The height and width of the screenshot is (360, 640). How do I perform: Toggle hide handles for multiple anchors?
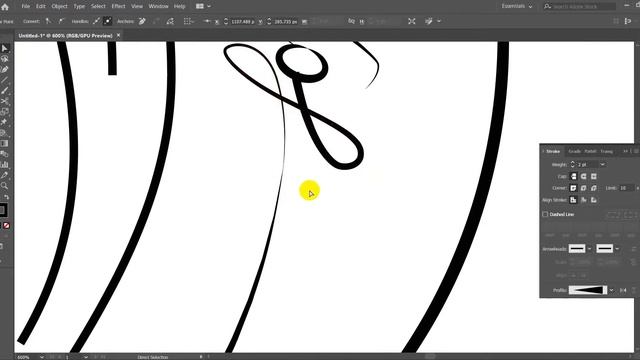pos(108,21)
